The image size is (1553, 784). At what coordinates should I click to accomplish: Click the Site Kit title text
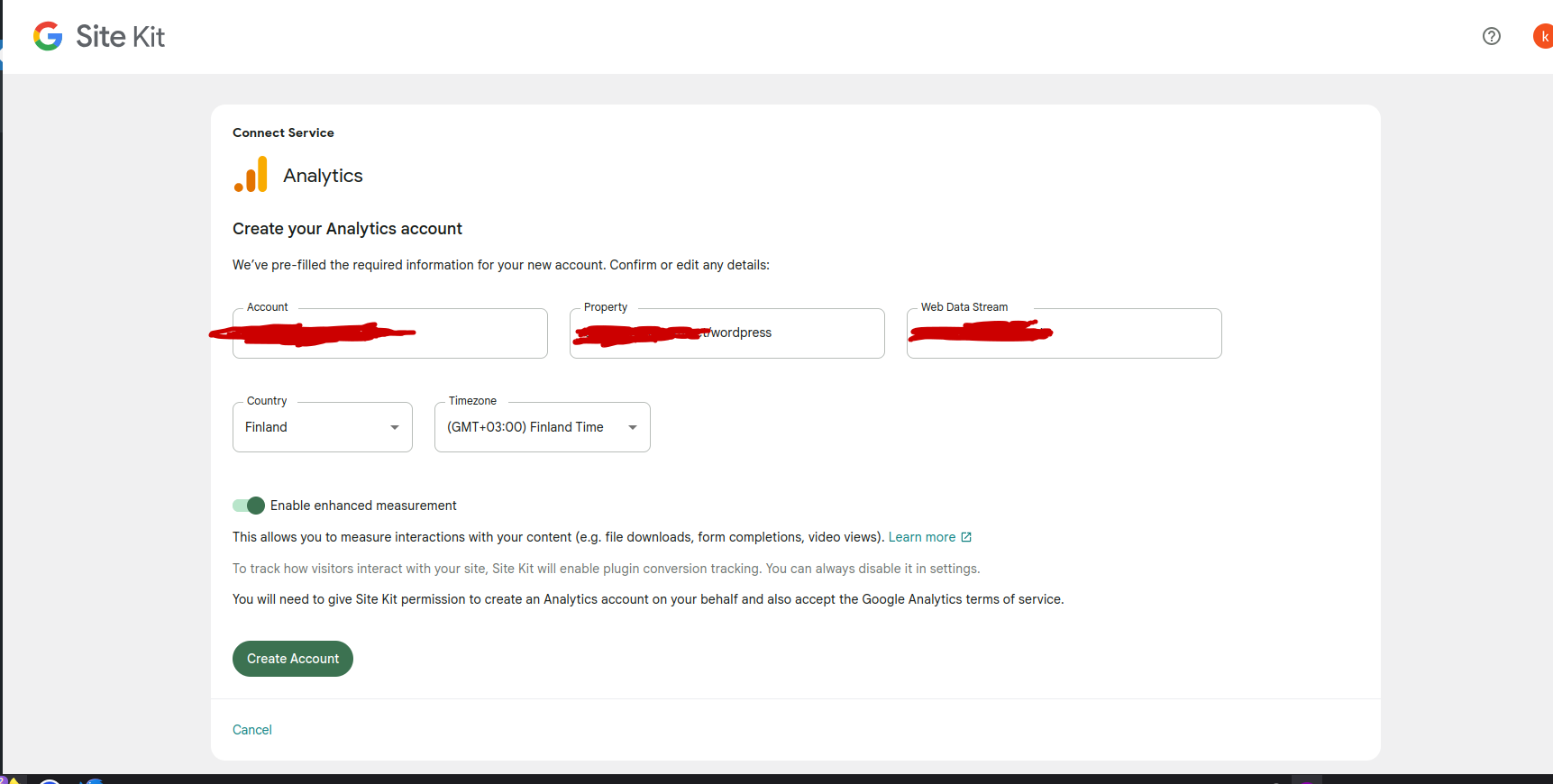pos(120,36)
